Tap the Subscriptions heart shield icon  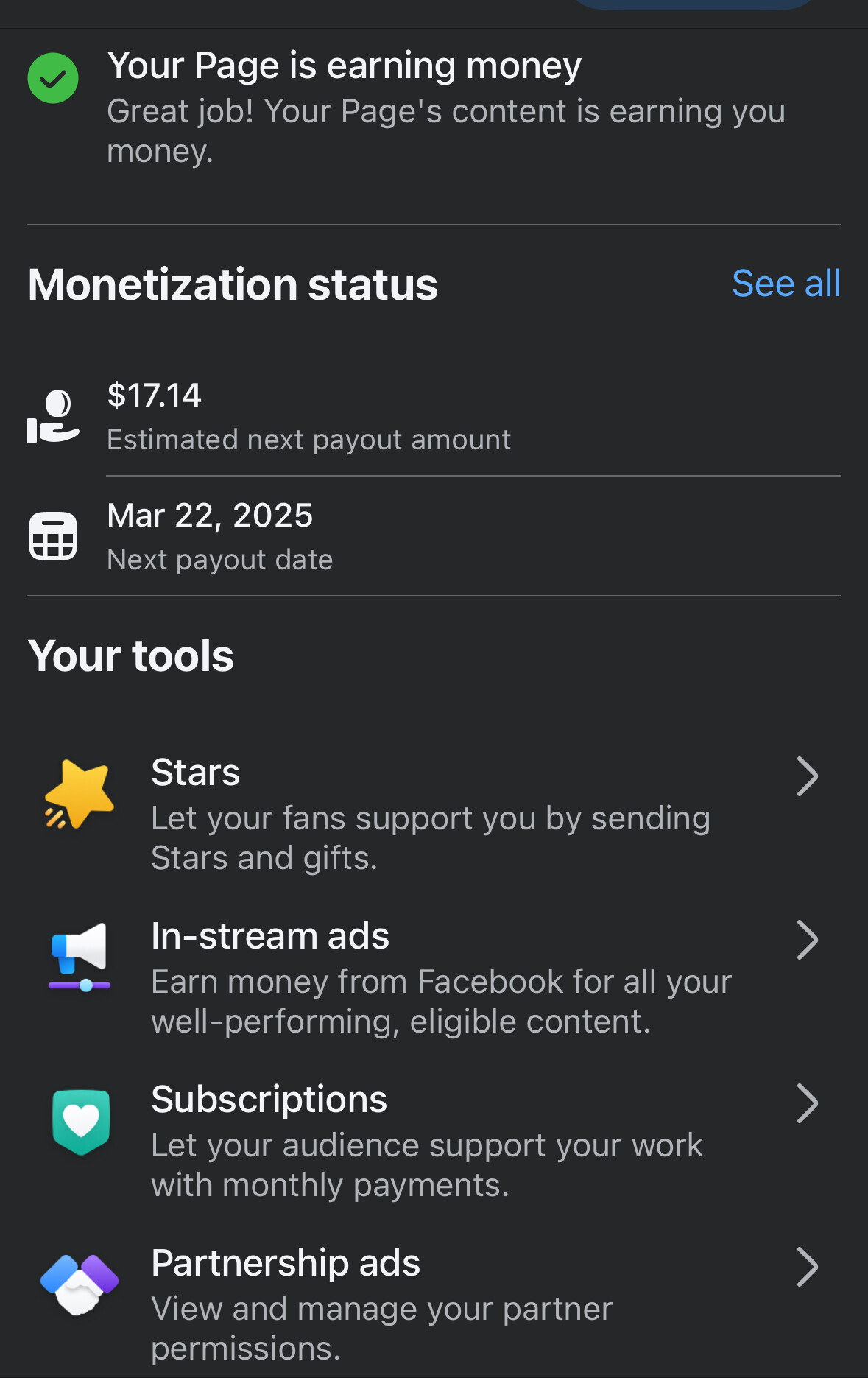point(81,1122)
